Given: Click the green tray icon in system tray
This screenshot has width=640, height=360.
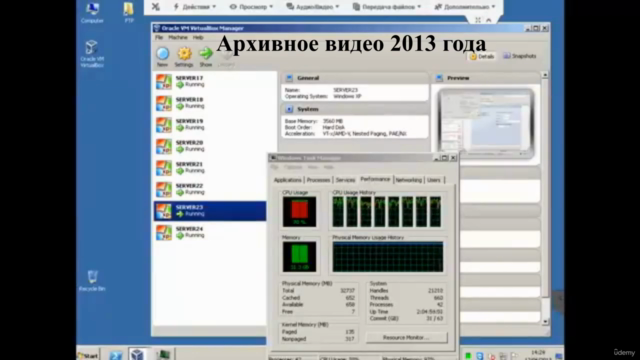Looking at the screenshot, I should click(x=468, y=356).
